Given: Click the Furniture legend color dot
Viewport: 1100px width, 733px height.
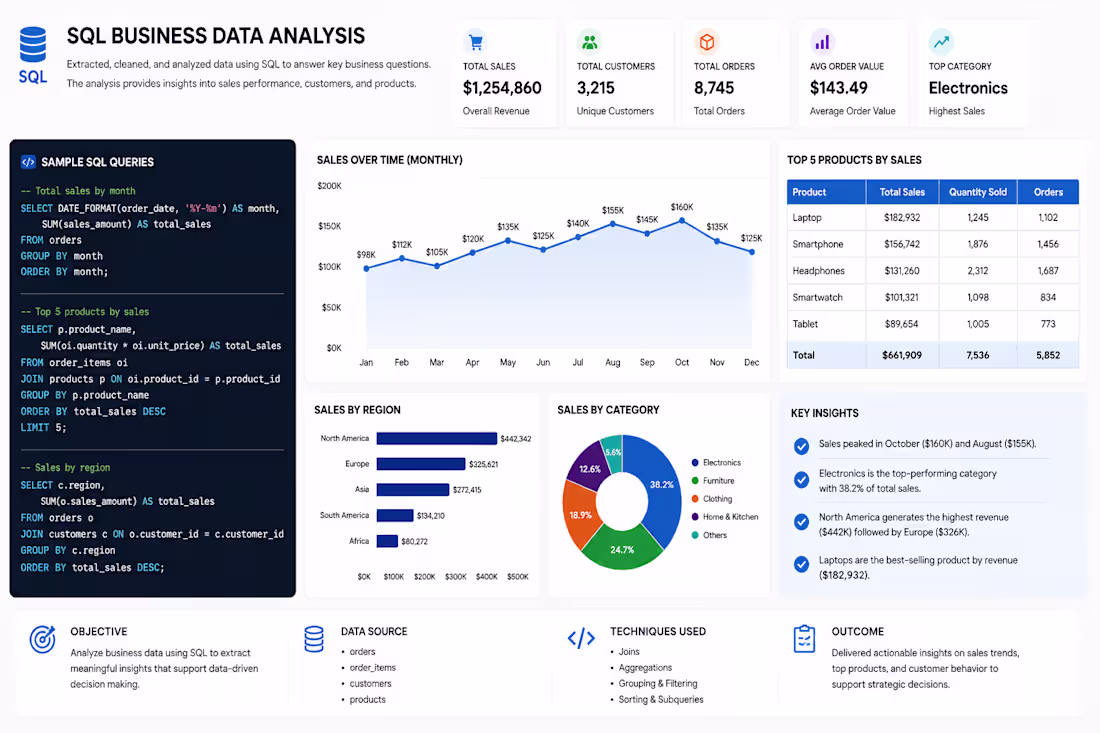Looking at the screenshot, I should coord(695,481).
